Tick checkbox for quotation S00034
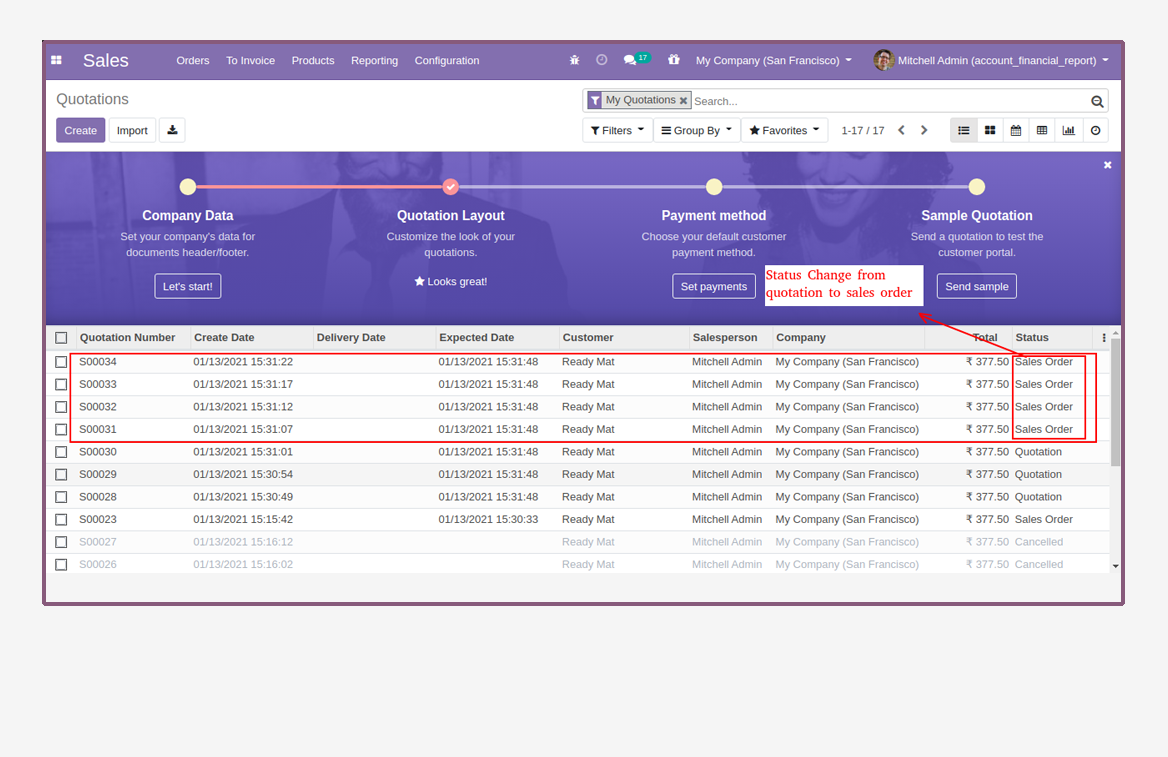1168x757 pixels. point(61,362)
